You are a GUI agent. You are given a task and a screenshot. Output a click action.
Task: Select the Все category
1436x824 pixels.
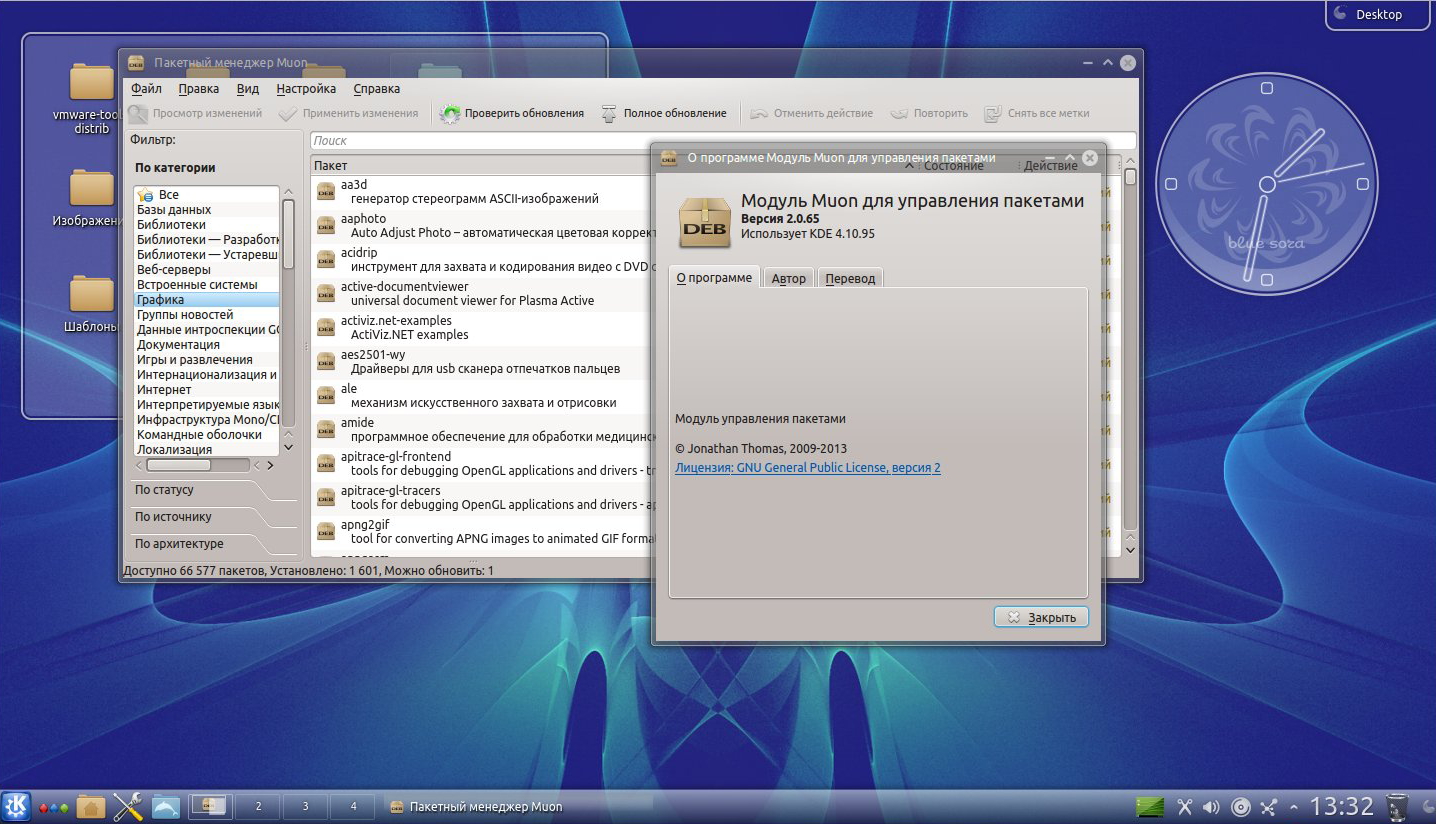tap(207, 194)
